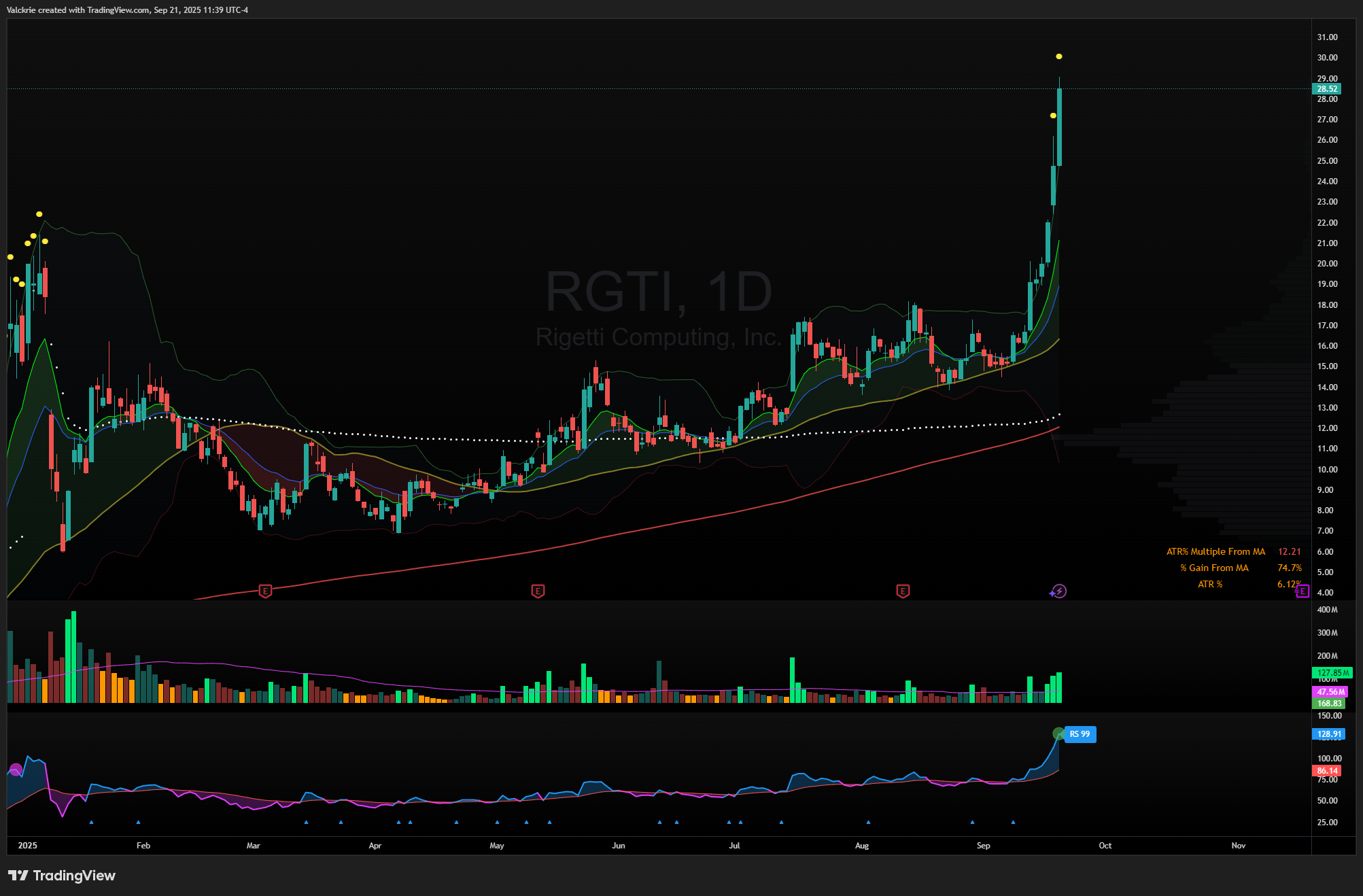Image resolution: width=1363 pixels, height=896 pixels.
Task: Click the % Gain From MA value 74.7%
Action: (1289, 568)
